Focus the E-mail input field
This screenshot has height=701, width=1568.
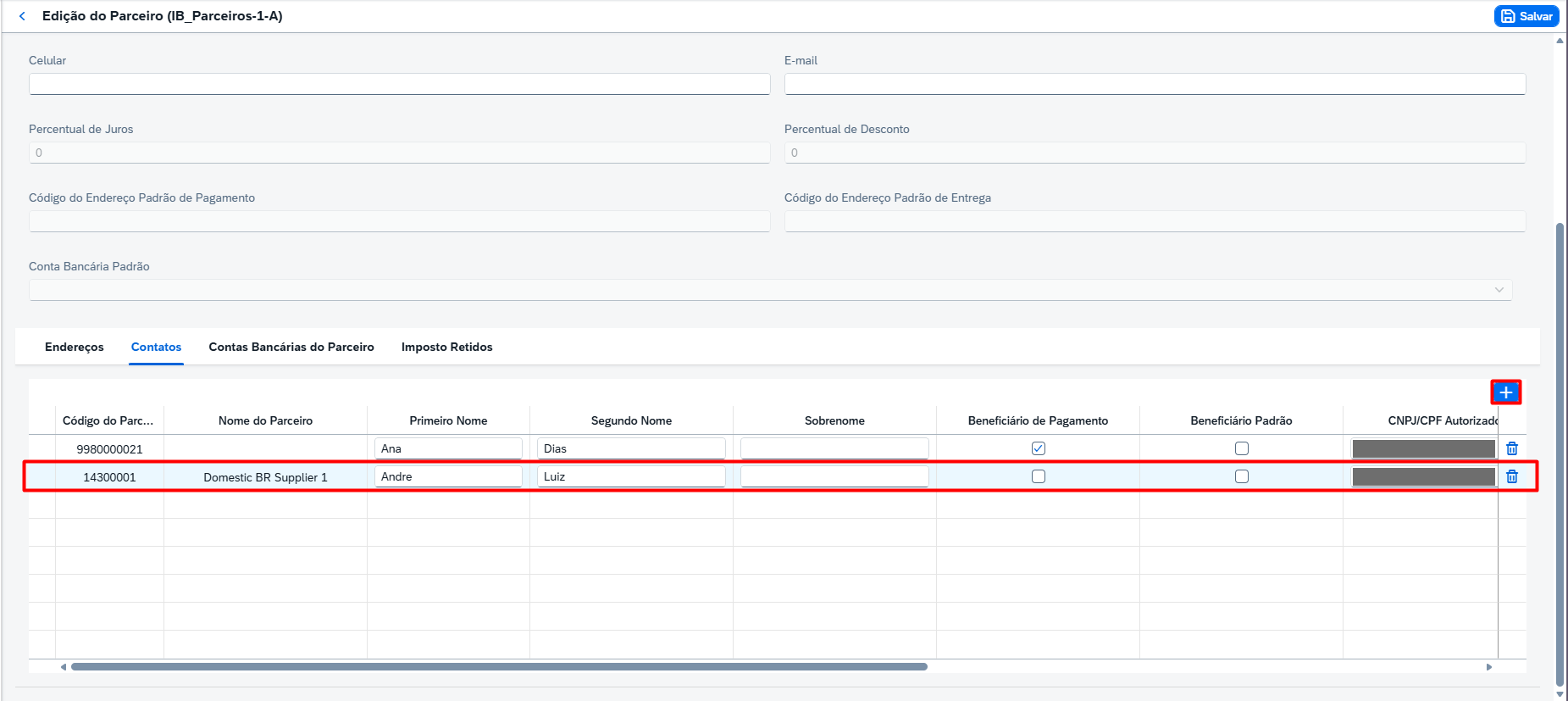click(1155, 84)
